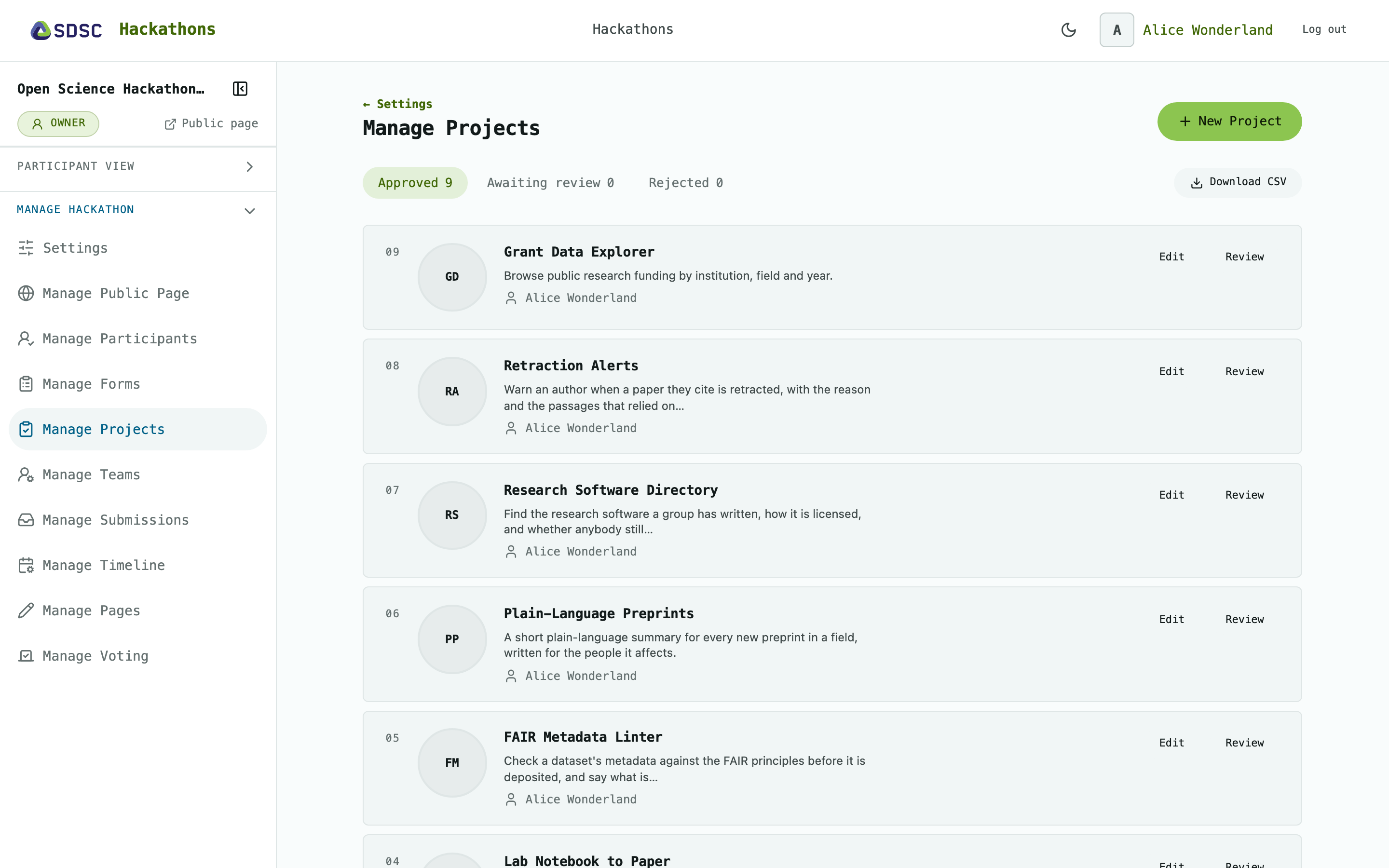The width and height of the screenshot is (1389, 868).
Task: Go to Manage Submissions
Action: [138, 520]
